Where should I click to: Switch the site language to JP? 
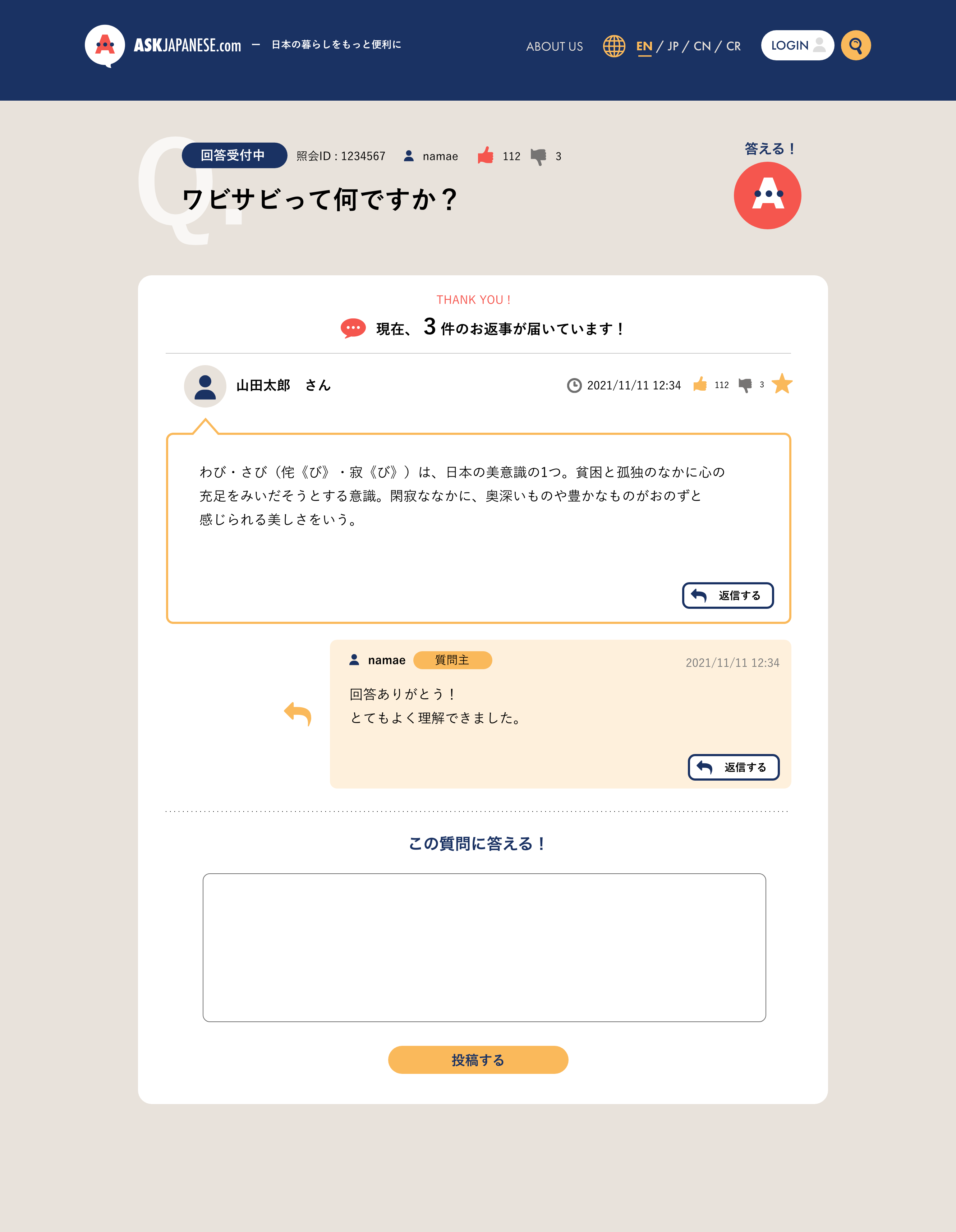click(672, 46)
